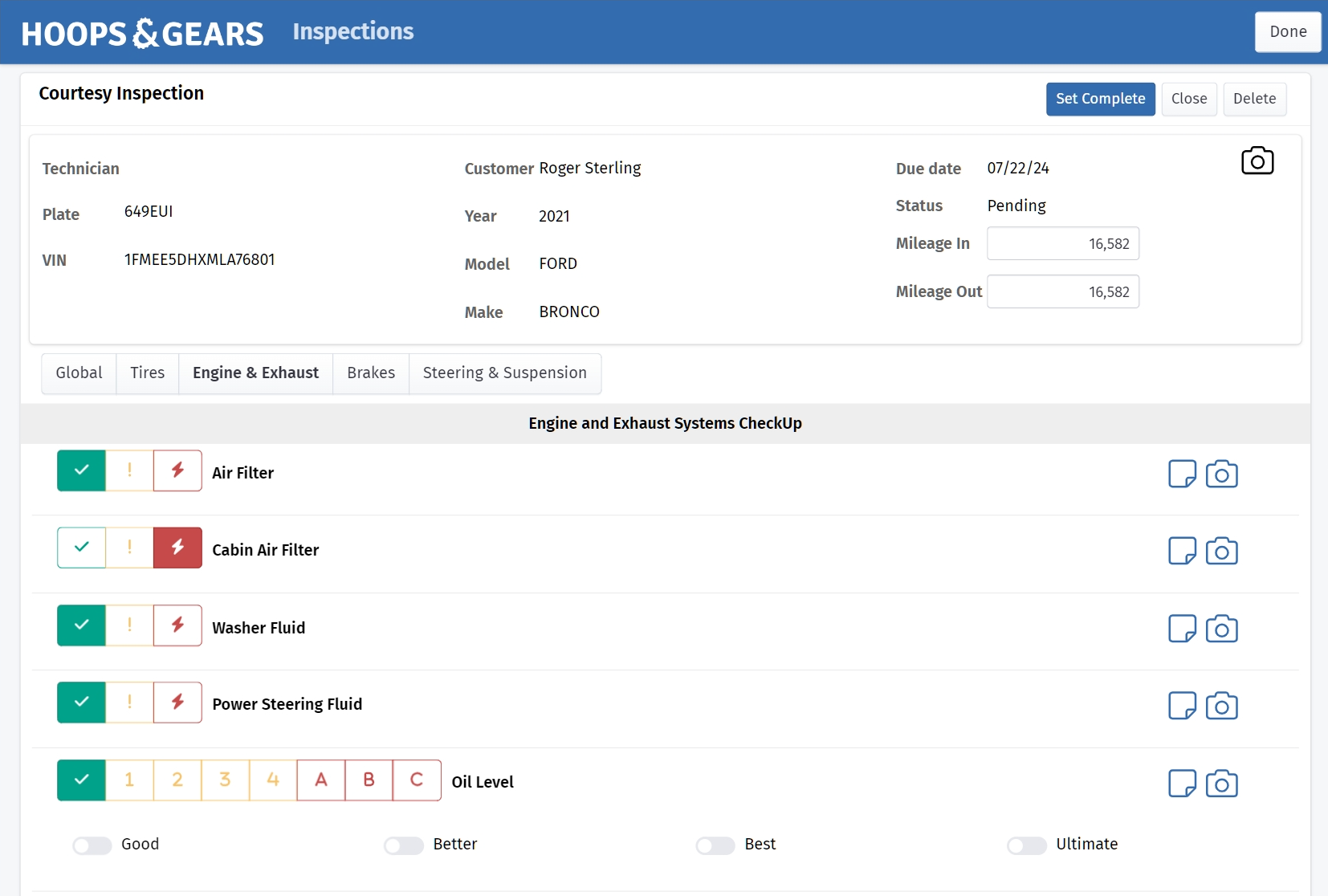Go home via the Hoops & Gears logo
Image resolution: width=1328 pixels, height=896 pixels.
tap(142, 33)
